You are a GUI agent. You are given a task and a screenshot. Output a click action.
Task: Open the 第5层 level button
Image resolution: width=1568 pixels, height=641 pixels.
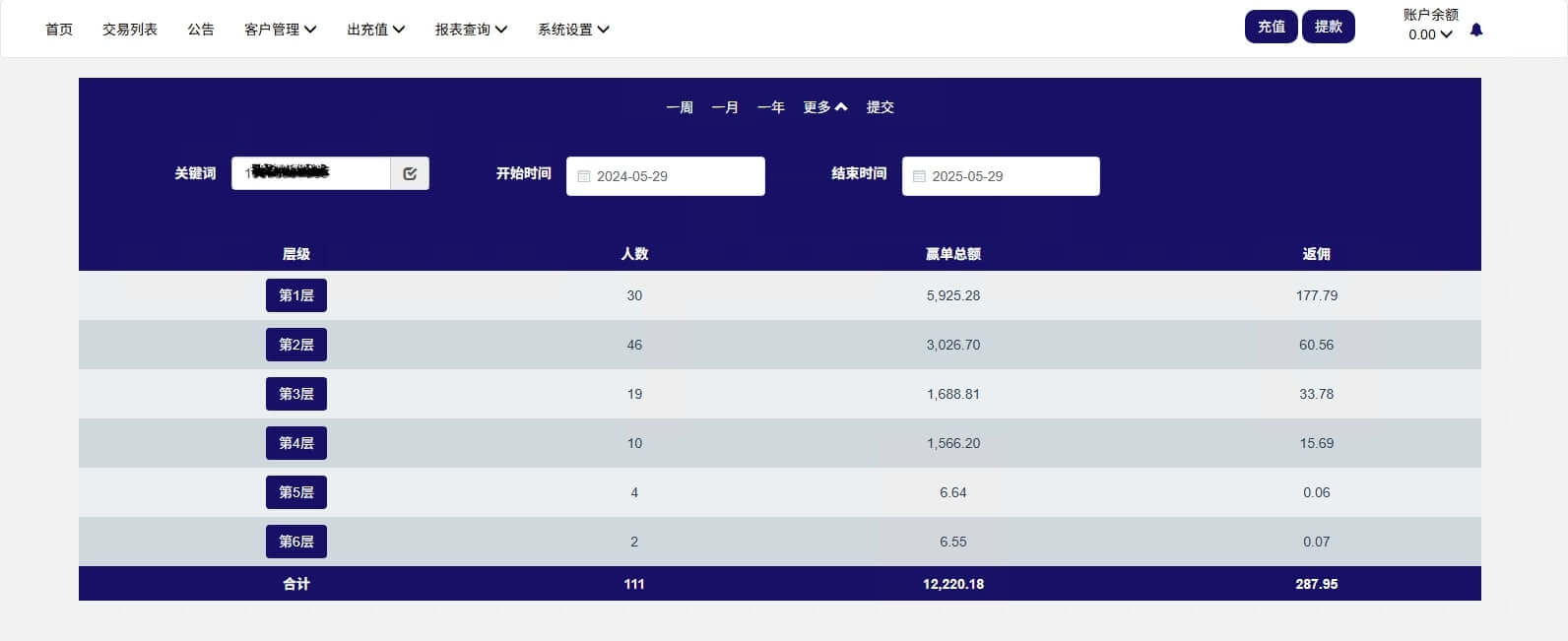click(x=296, y=492)
